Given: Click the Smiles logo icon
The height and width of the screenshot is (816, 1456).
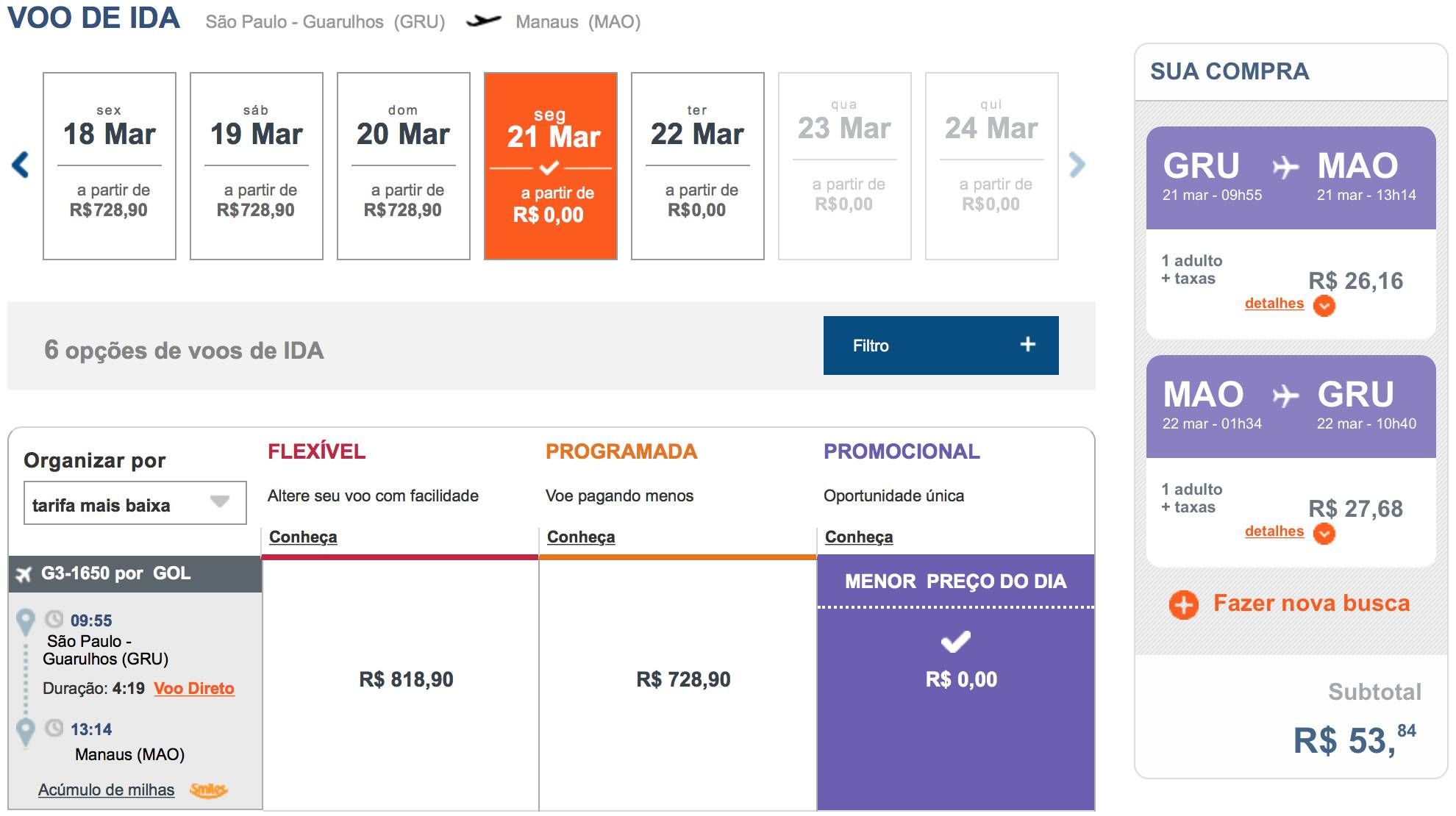Looking at the screenshot, I should (209, 790).
